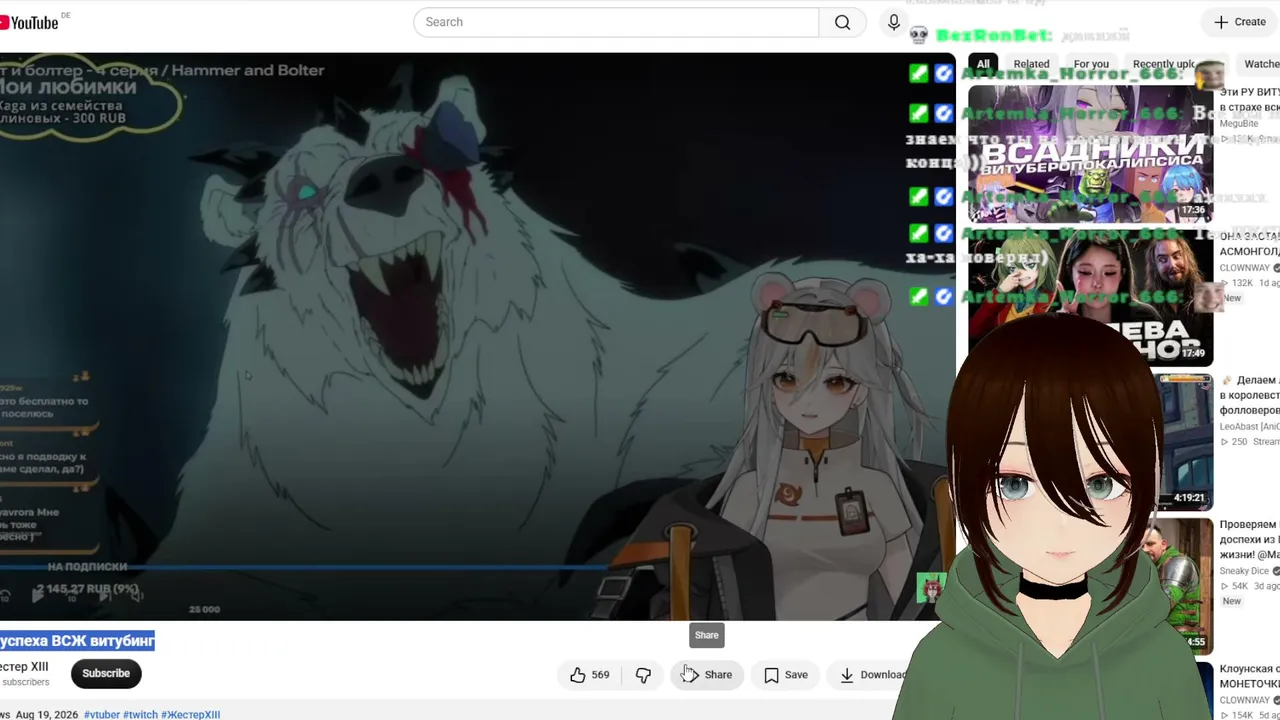Screen dimensions: 1280x720
Task: Focus the YouTube Search box
Action: [x=616, y=22]
